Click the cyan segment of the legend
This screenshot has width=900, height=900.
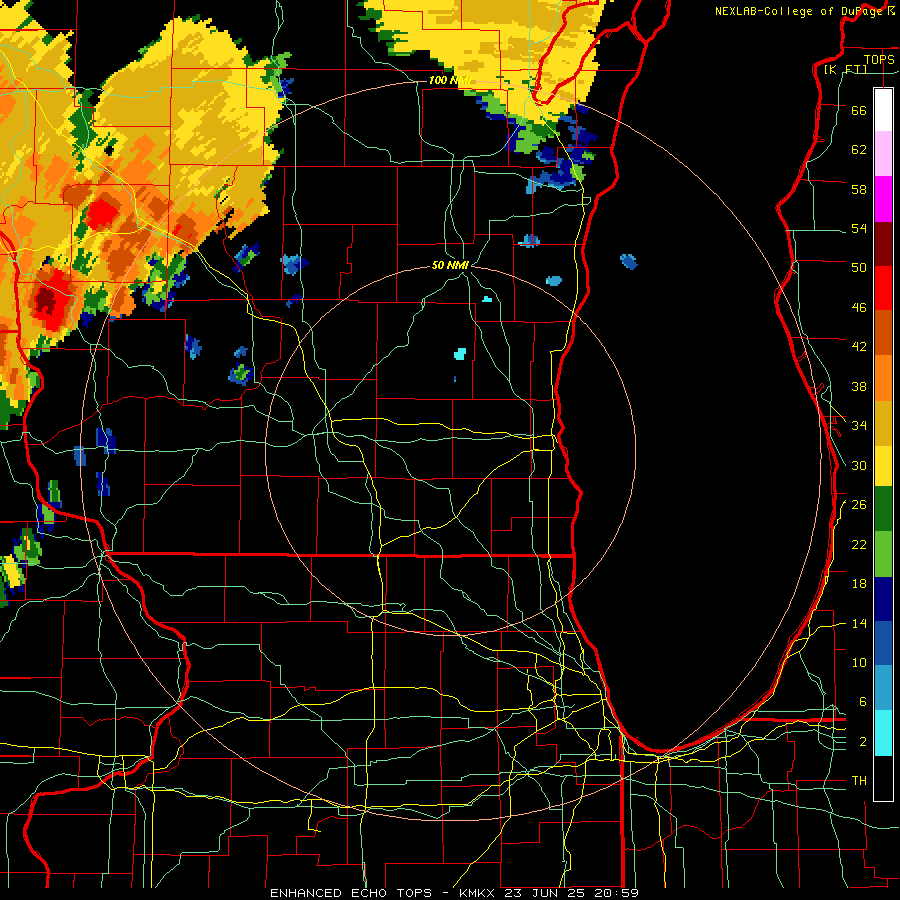click(883, 733)
